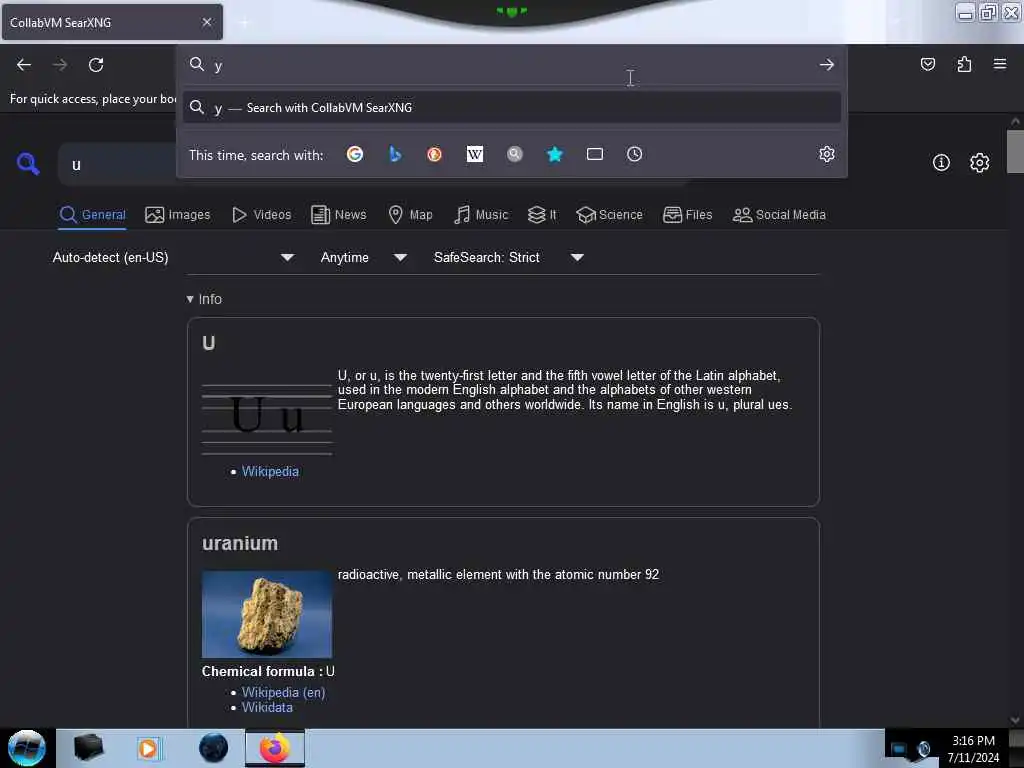Open the Wikipedia link under U
The width and height of the screenshot is (1024, 768).
point(270,472)
